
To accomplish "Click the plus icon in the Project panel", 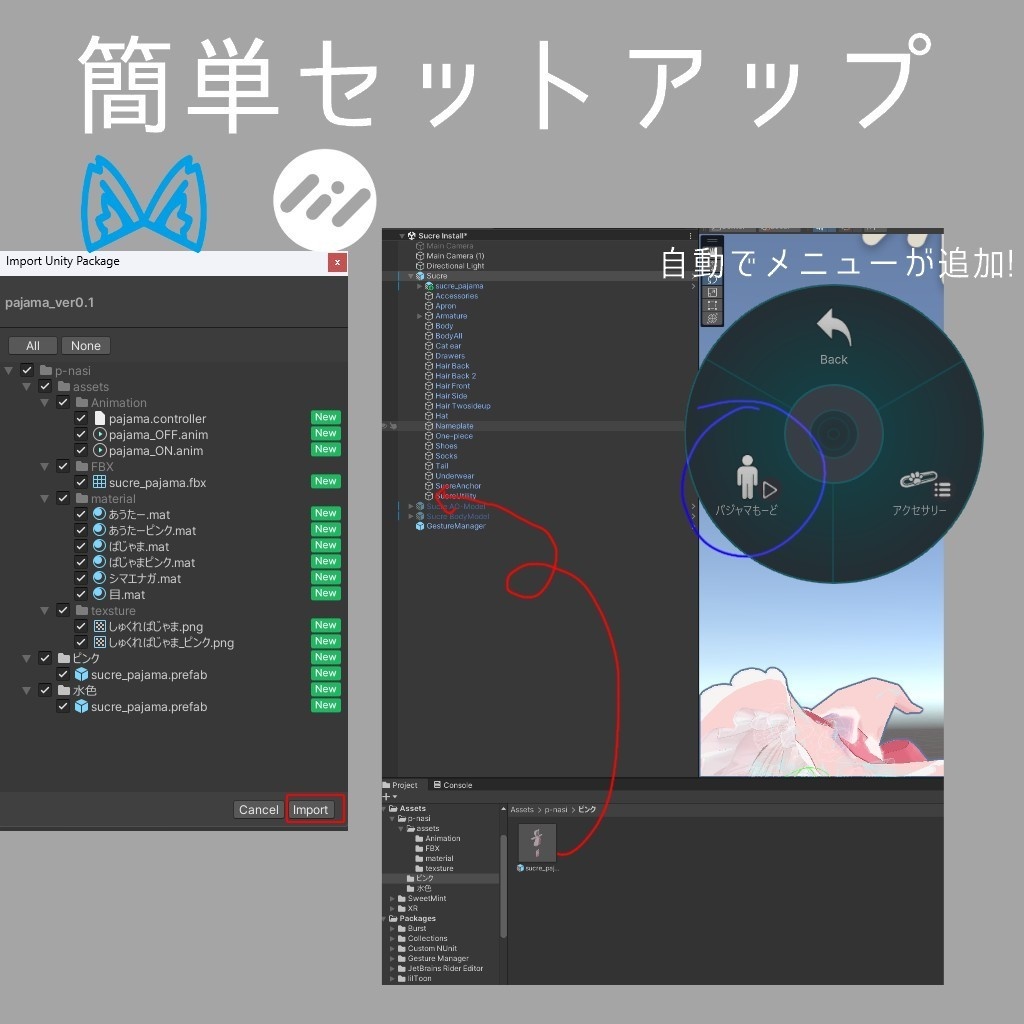I will click(386, 797).
